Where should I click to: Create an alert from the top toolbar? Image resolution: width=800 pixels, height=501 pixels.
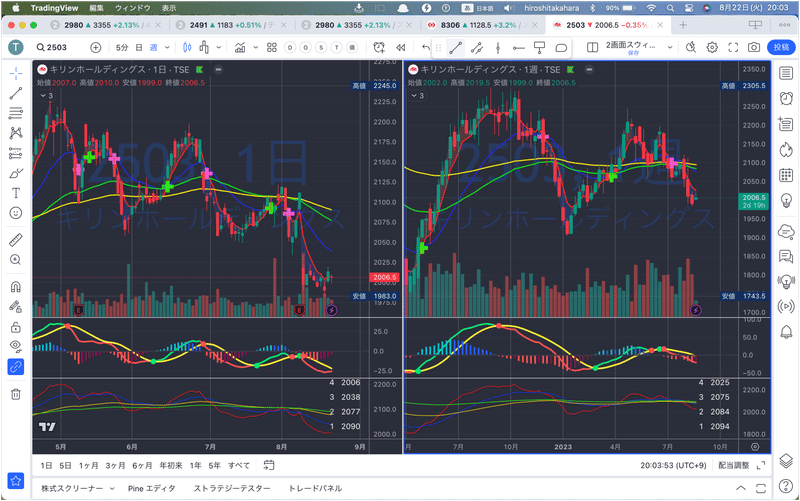(x=379, y=47)
